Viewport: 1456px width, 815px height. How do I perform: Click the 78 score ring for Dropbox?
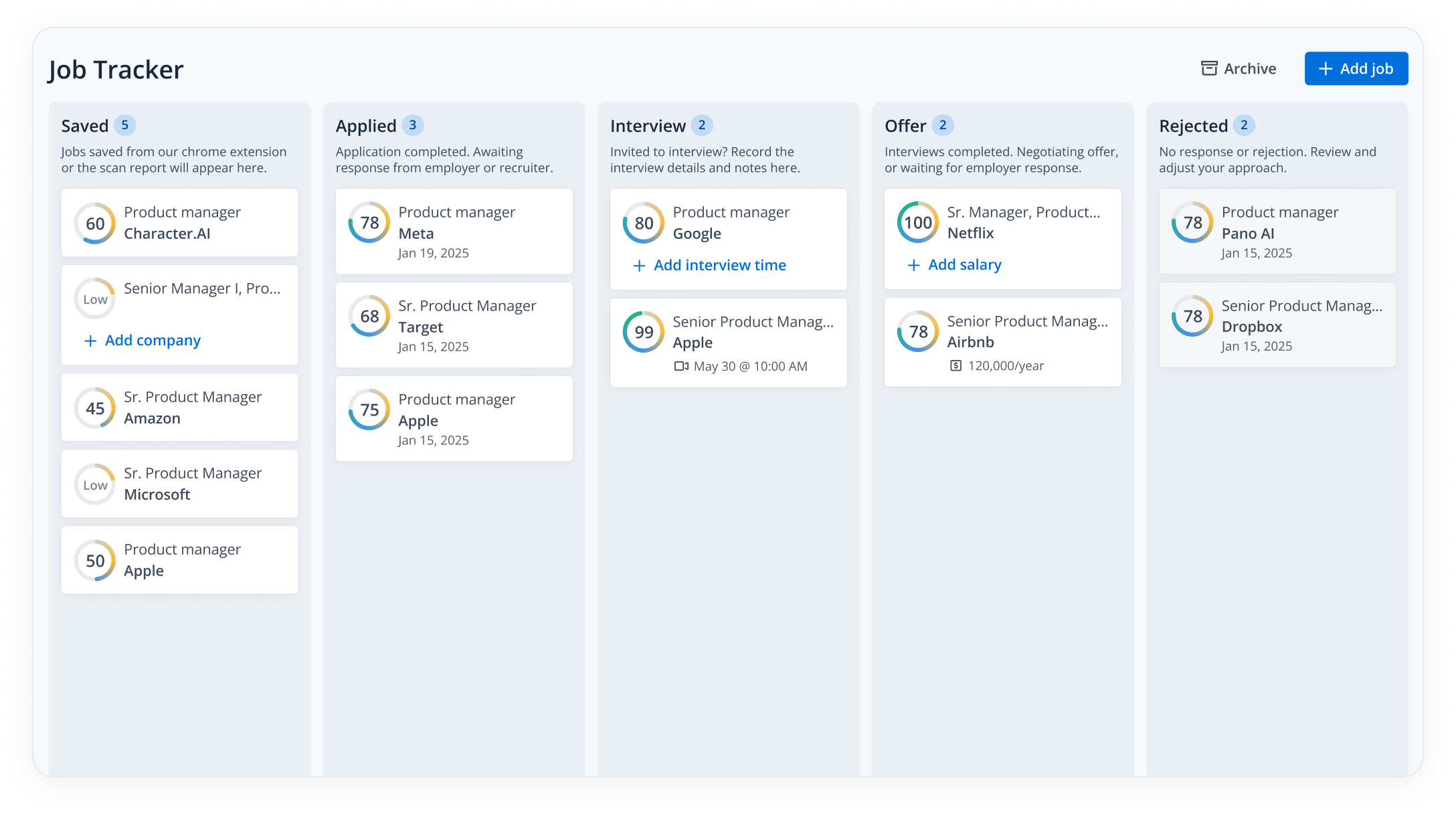point(1192,316)
